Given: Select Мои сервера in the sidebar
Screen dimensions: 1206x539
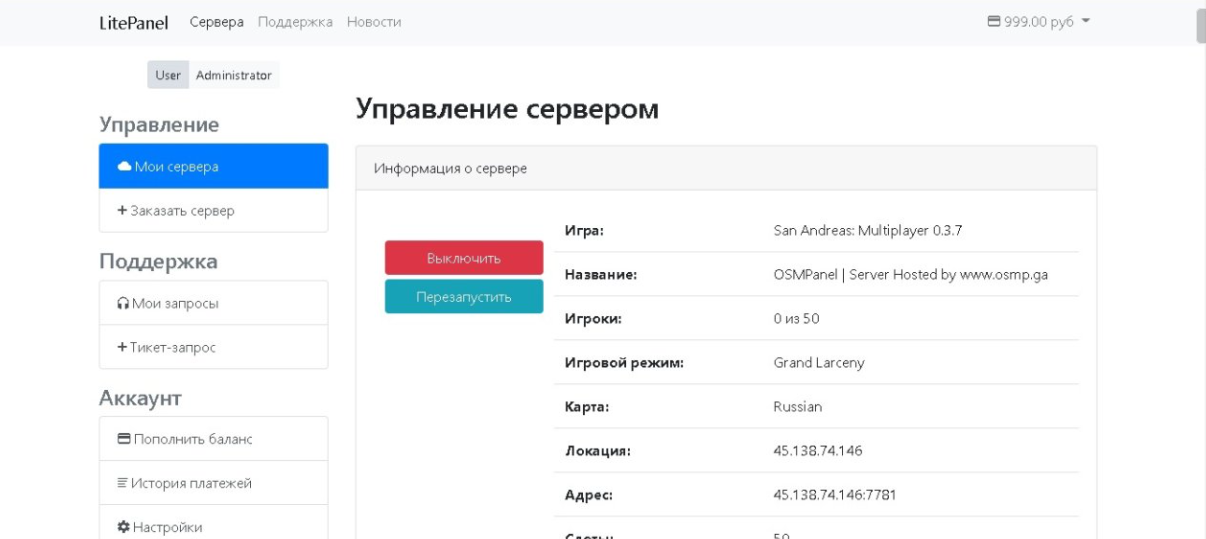Looking at the screenshot, I should [213, 166].
